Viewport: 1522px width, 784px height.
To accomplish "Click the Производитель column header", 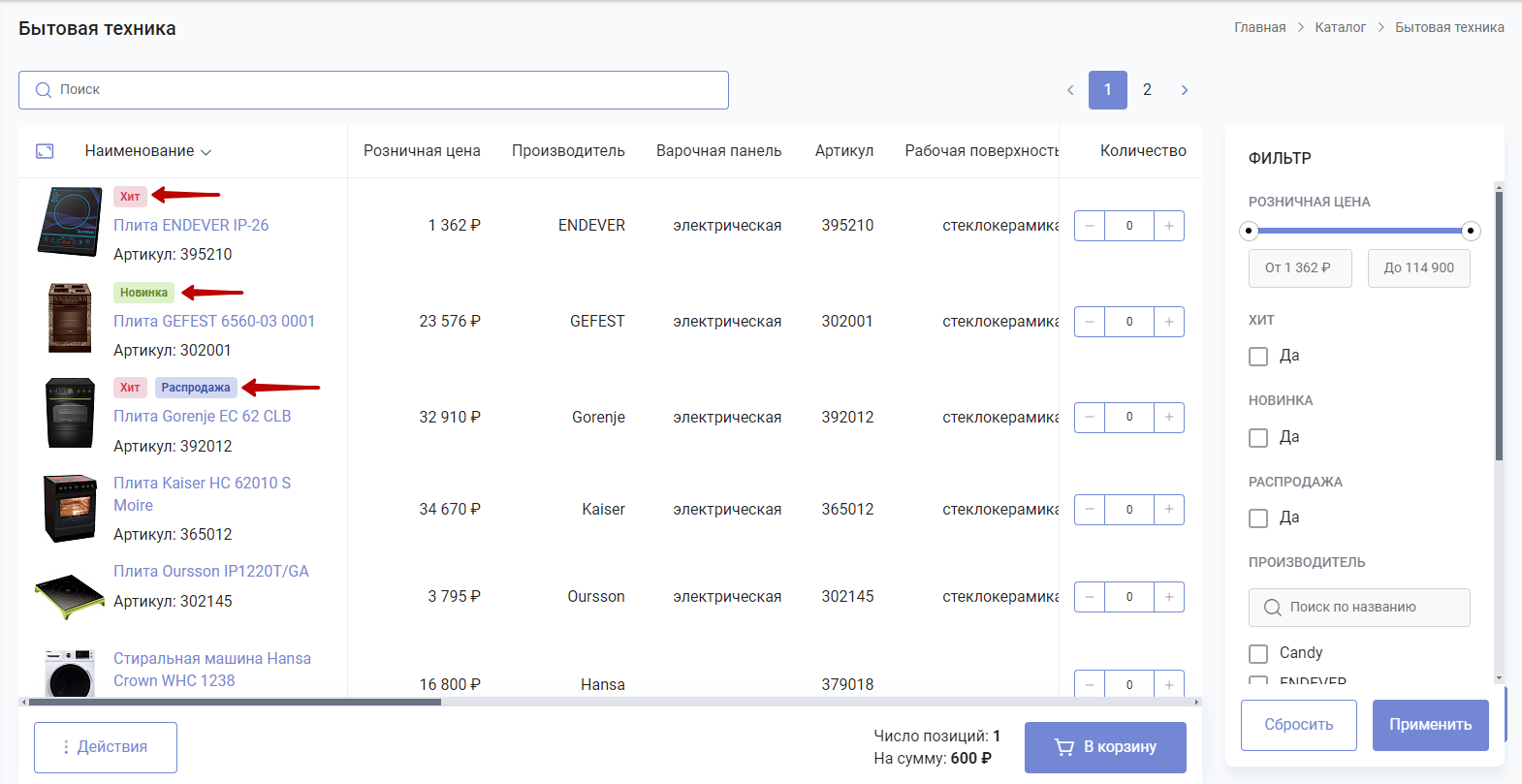I will pyautogui.click(x=568, y=151).
